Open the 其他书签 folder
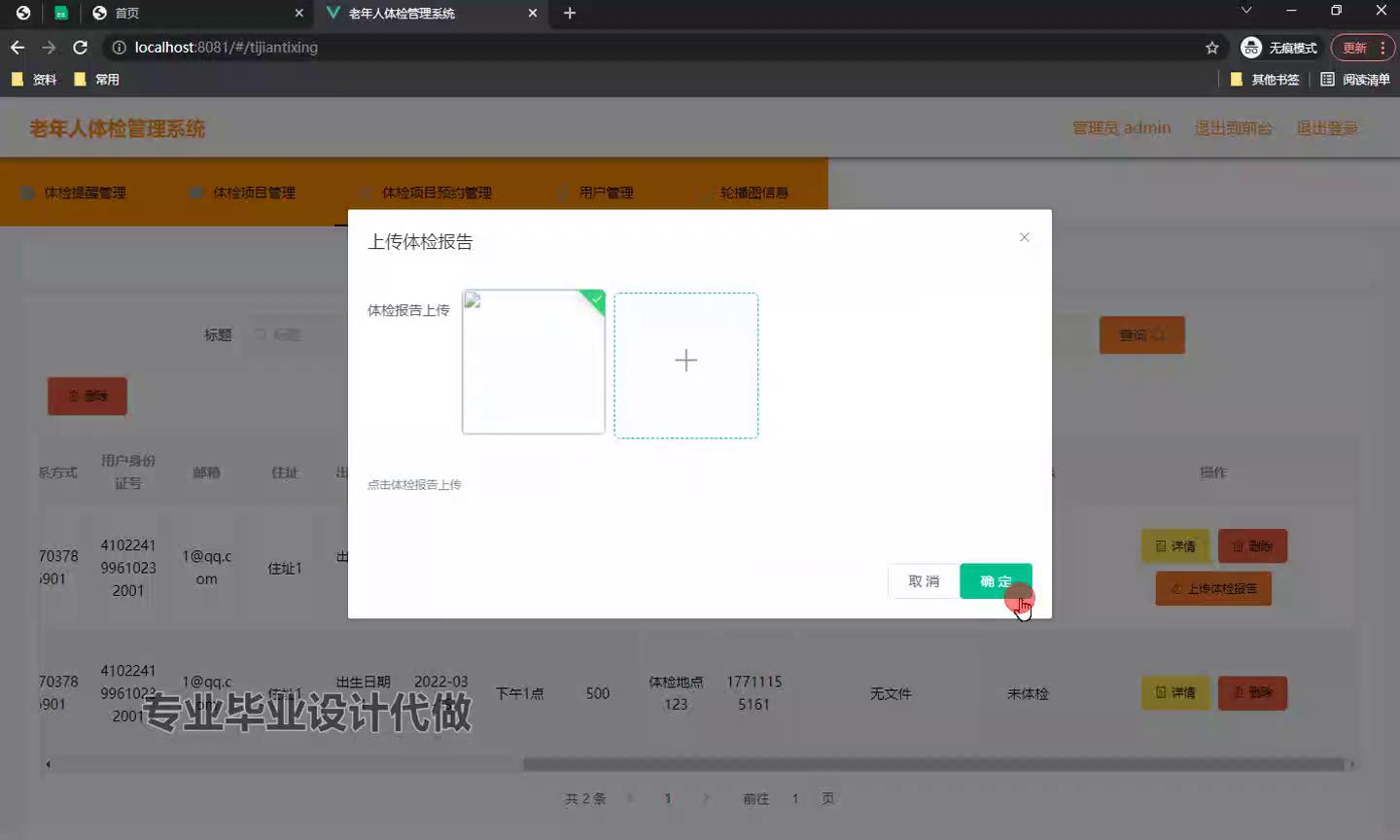This screenshot has width=1400, height=840. click(x=1265, y=80)
